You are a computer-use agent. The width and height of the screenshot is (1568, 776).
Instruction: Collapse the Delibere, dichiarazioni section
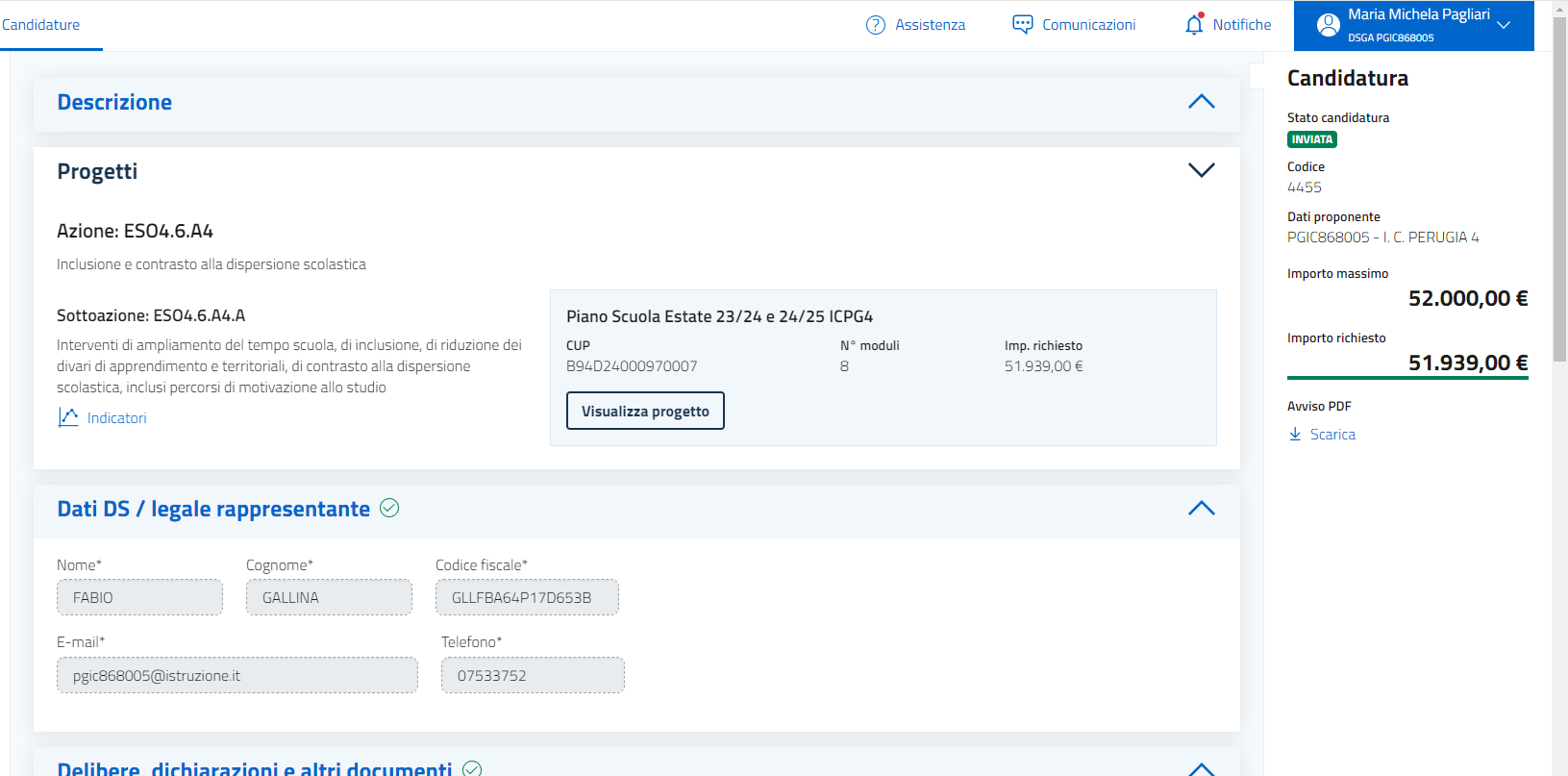1201,768
